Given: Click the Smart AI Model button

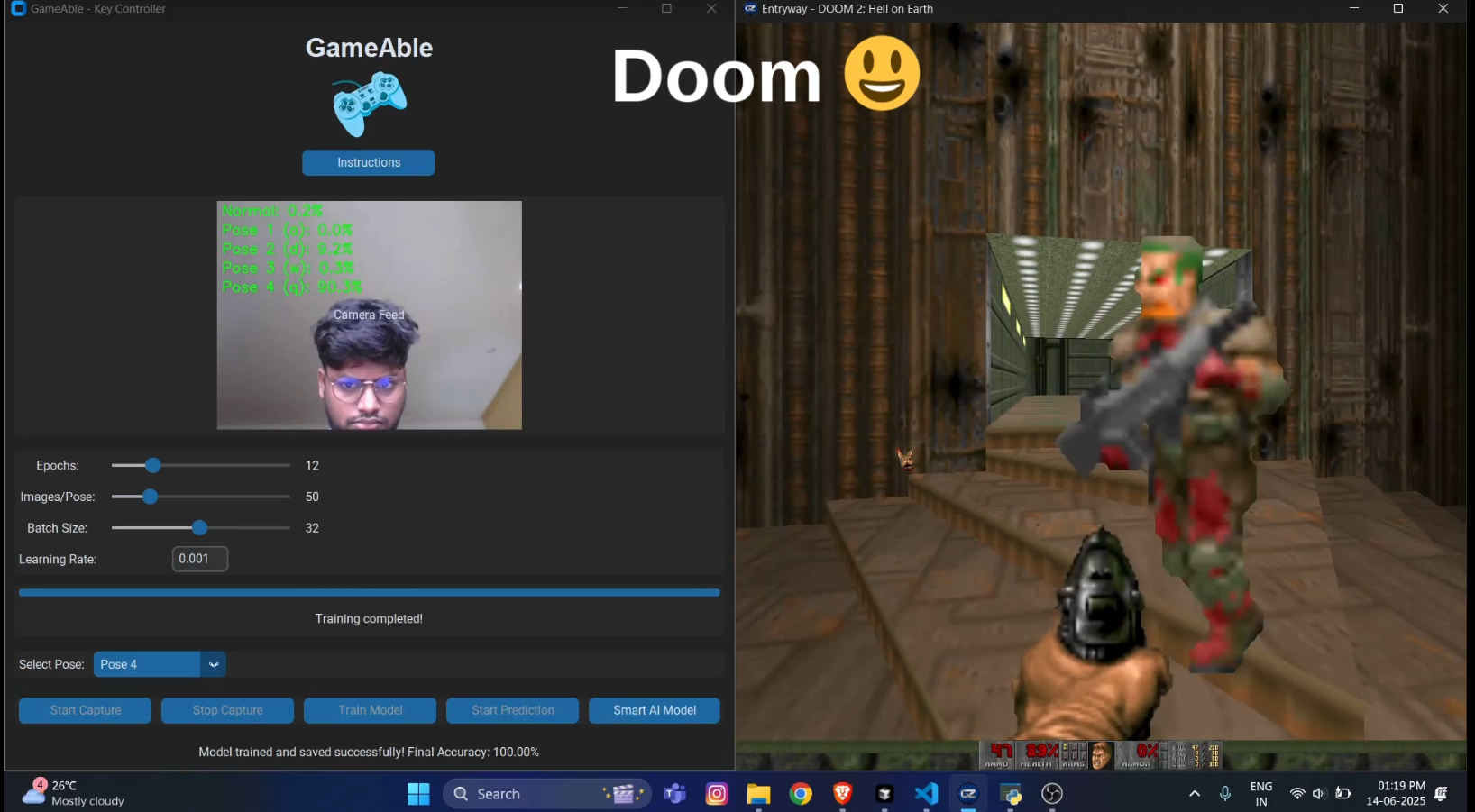Looking at the screenshot, I should pyautogui.click(x=655, y=710).
